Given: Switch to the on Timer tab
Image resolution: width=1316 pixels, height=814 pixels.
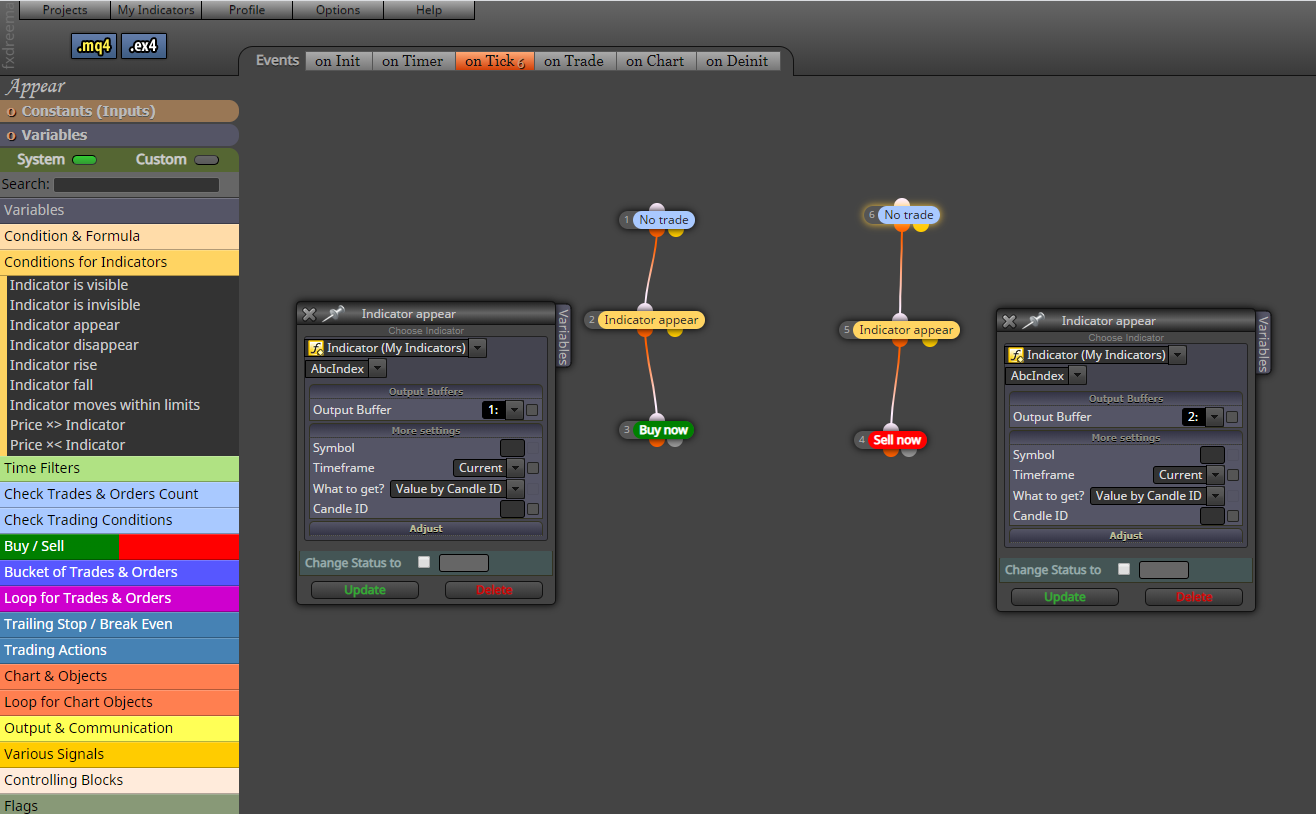Looking at the screenshot, I should pos(413,61).
